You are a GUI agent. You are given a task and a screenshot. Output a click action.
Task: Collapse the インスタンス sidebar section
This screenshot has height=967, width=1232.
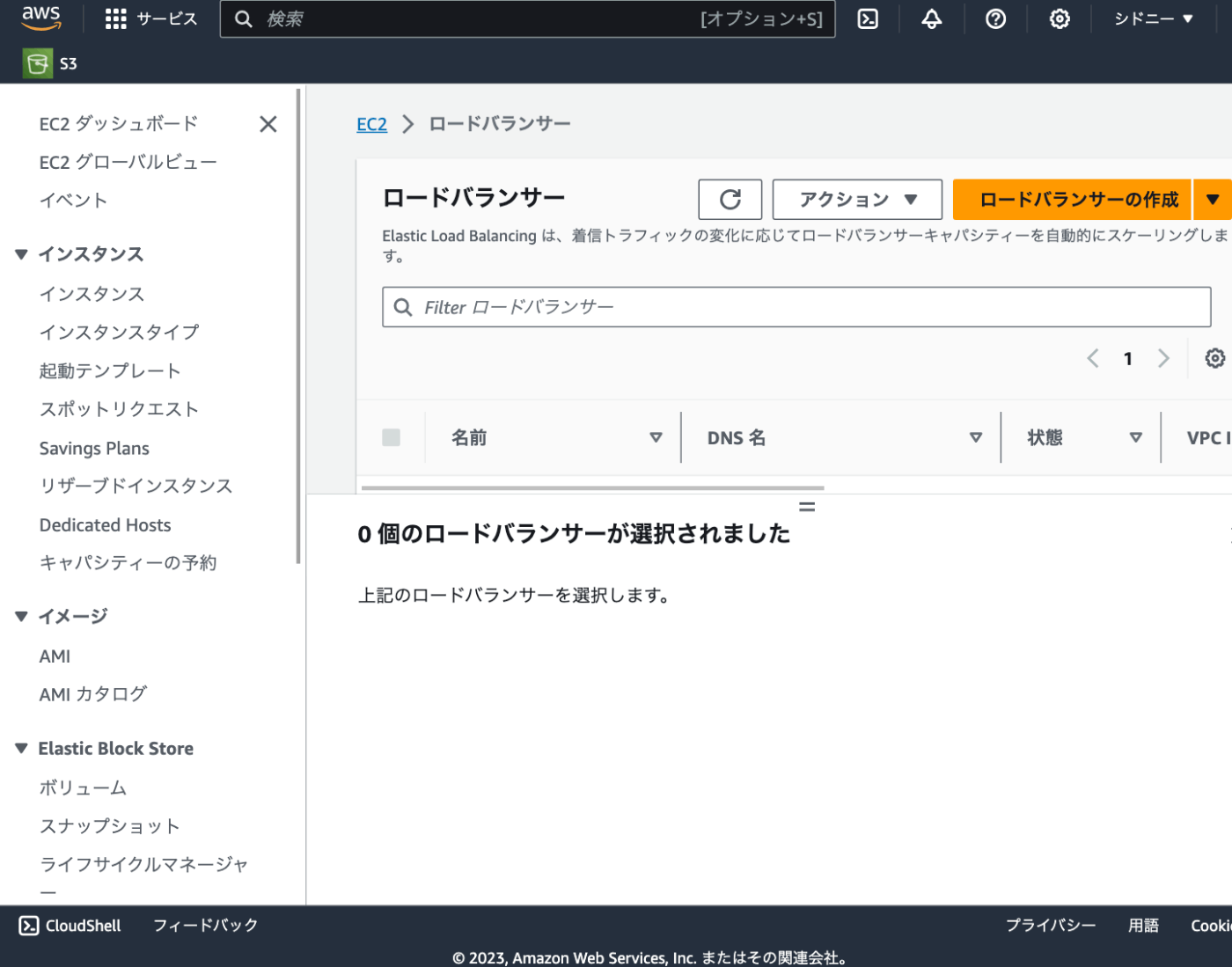(x=21, y=254)
